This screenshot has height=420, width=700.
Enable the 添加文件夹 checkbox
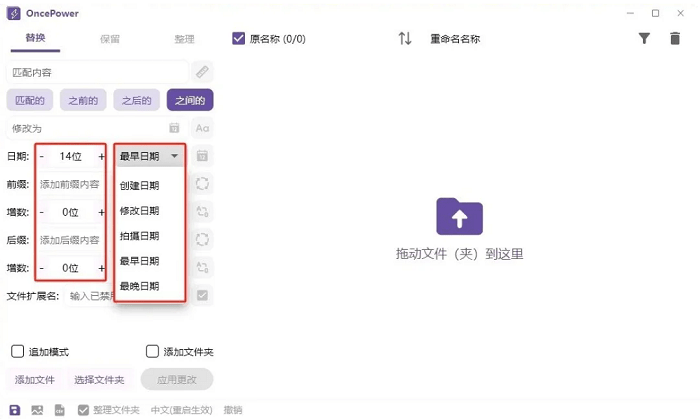152,351
